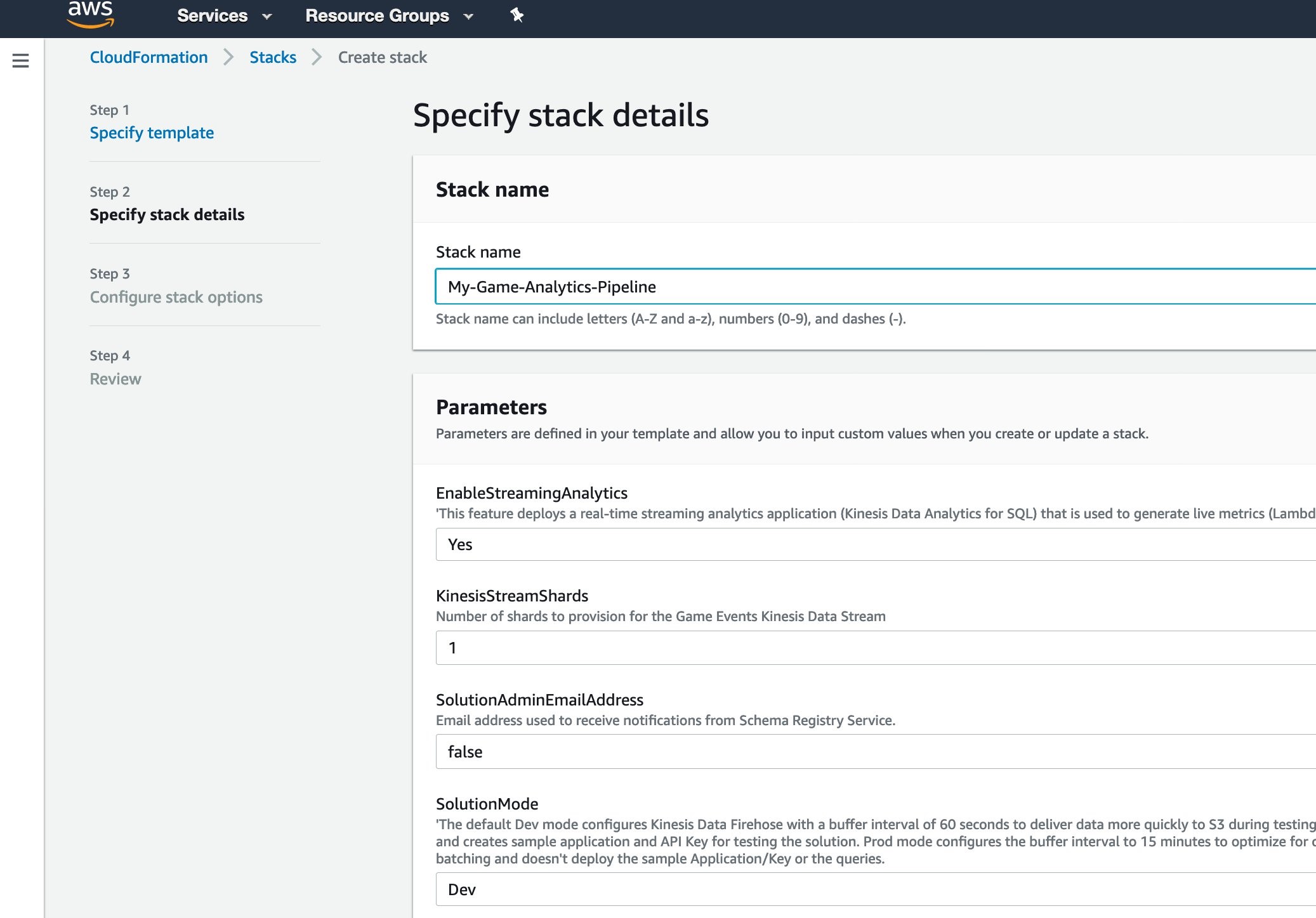Return to Specify template step
Screen dimensions: 1316x918
152,133
